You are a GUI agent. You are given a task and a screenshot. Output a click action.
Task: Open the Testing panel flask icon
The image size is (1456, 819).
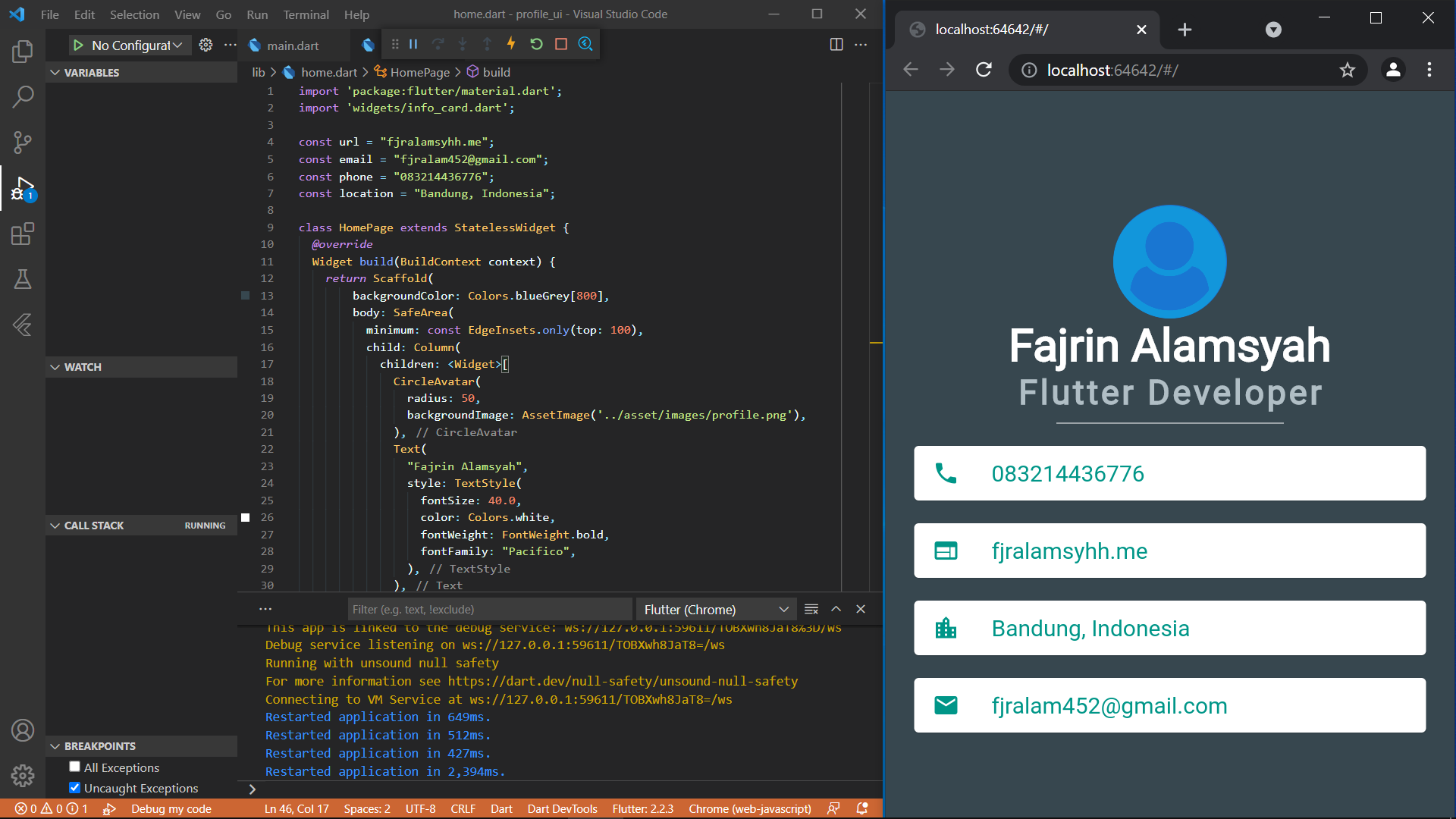23,279
